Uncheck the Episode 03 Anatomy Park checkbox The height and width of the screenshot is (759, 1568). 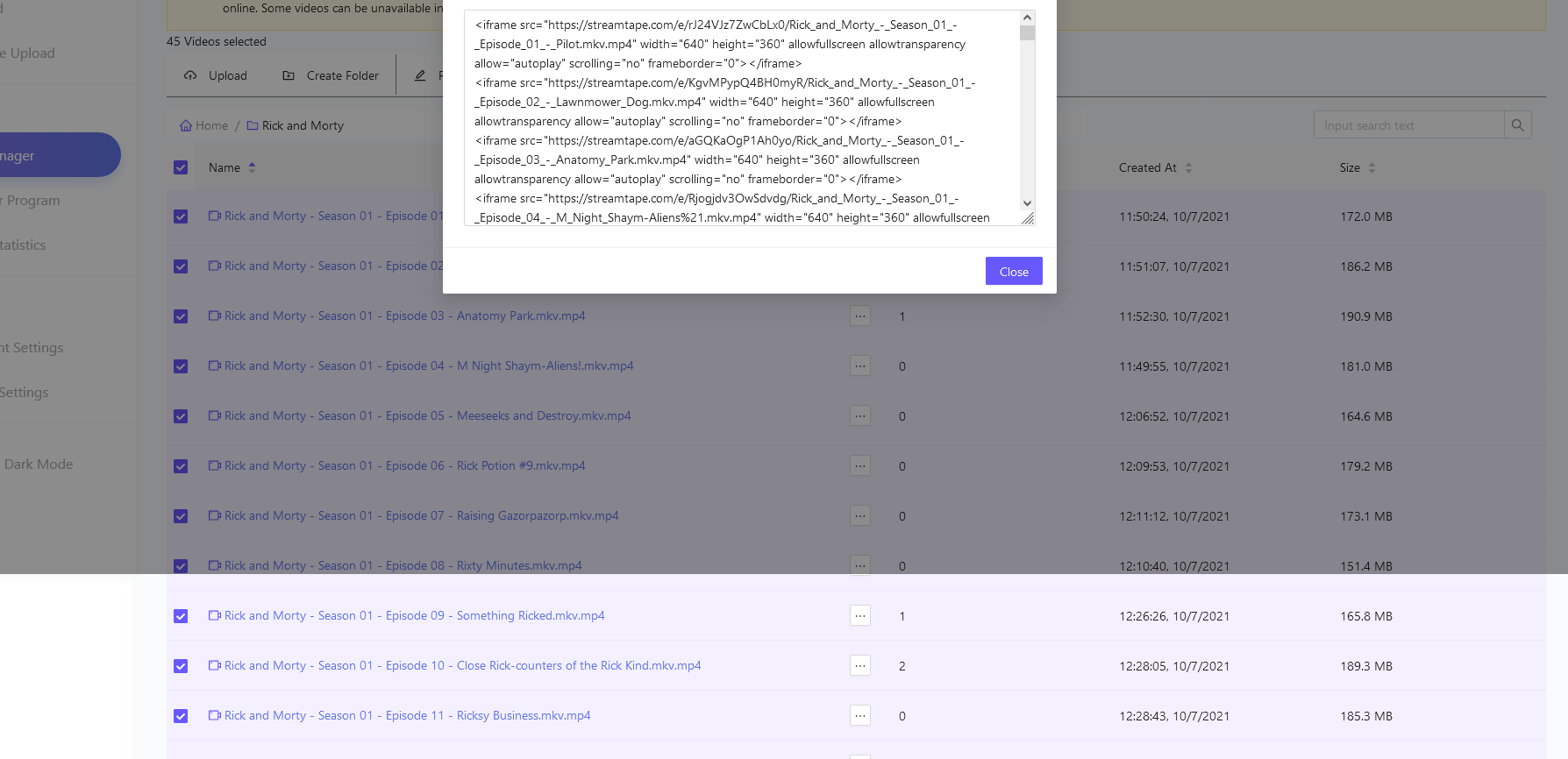[x=181, y=316]
